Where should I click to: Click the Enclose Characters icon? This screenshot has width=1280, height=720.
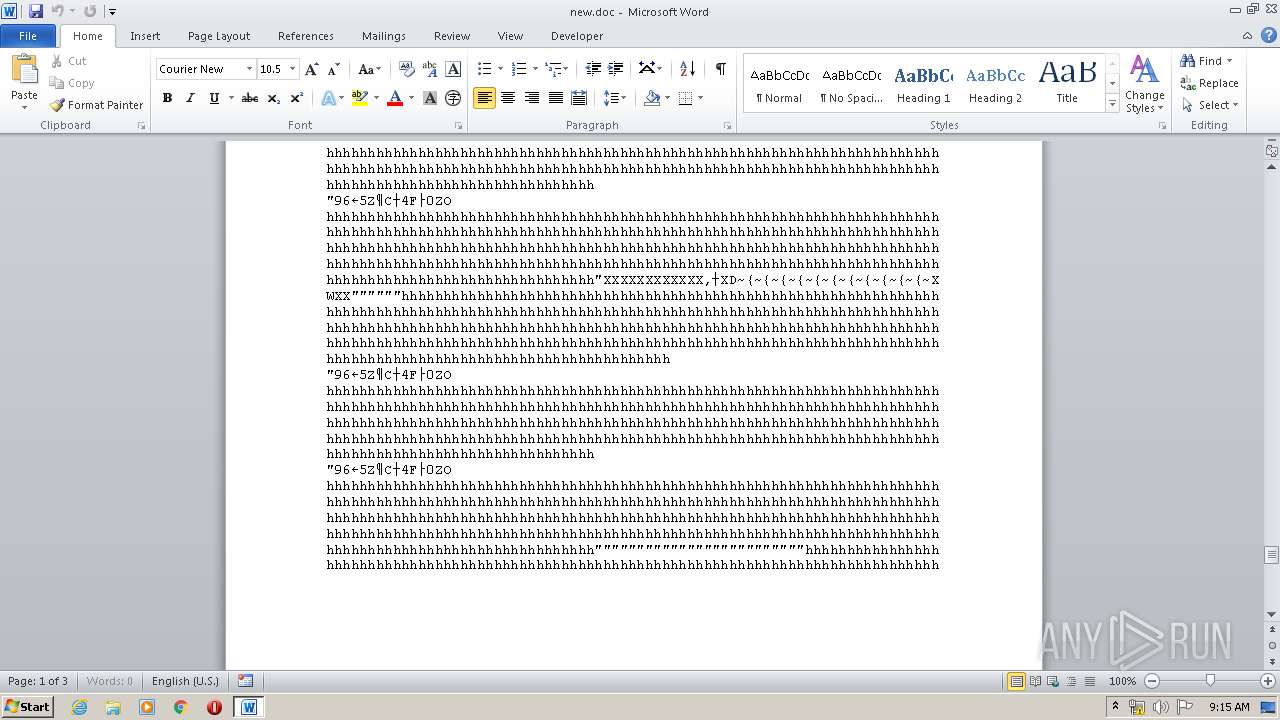click(453, 98)
